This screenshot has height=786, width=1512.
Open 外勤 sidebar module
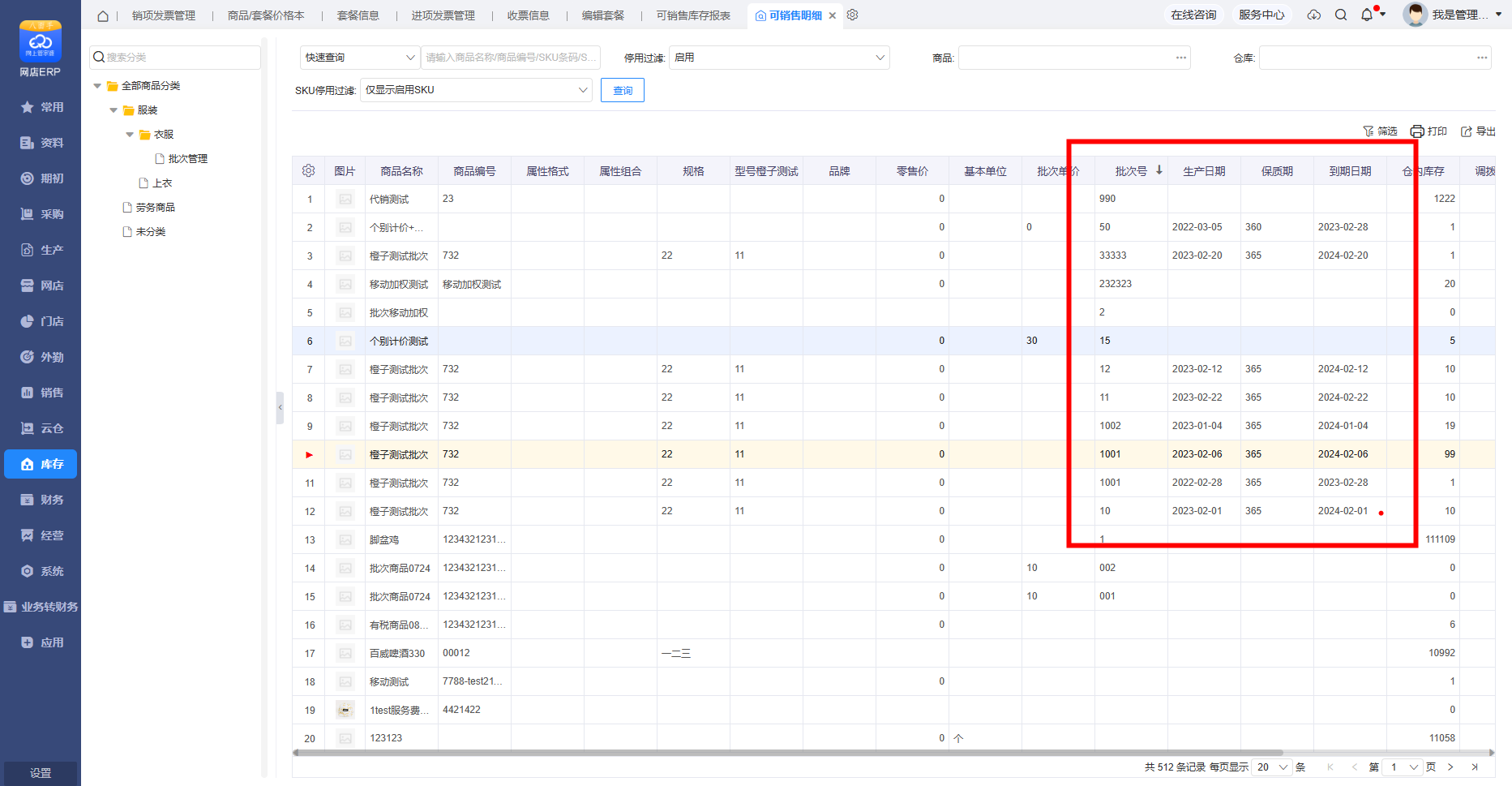41,357
